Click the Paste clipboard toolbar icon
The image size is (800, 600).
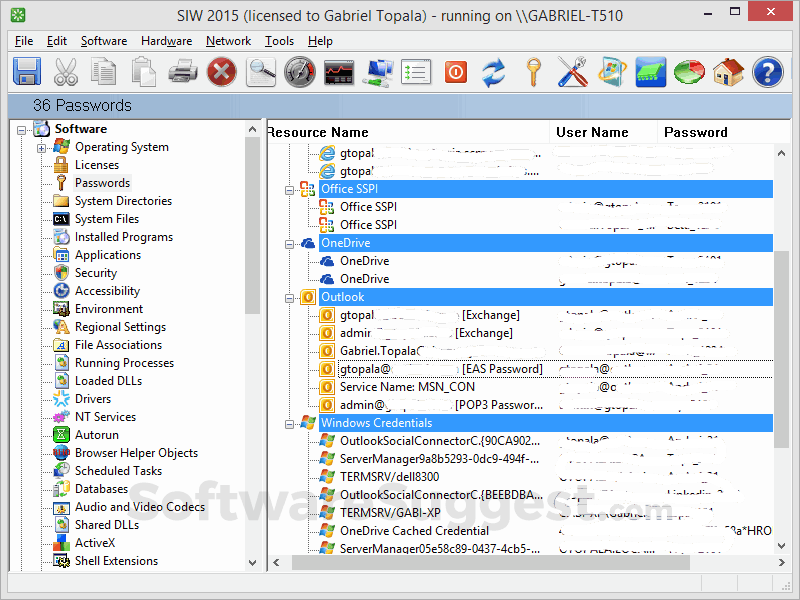(x=143, y=72)
